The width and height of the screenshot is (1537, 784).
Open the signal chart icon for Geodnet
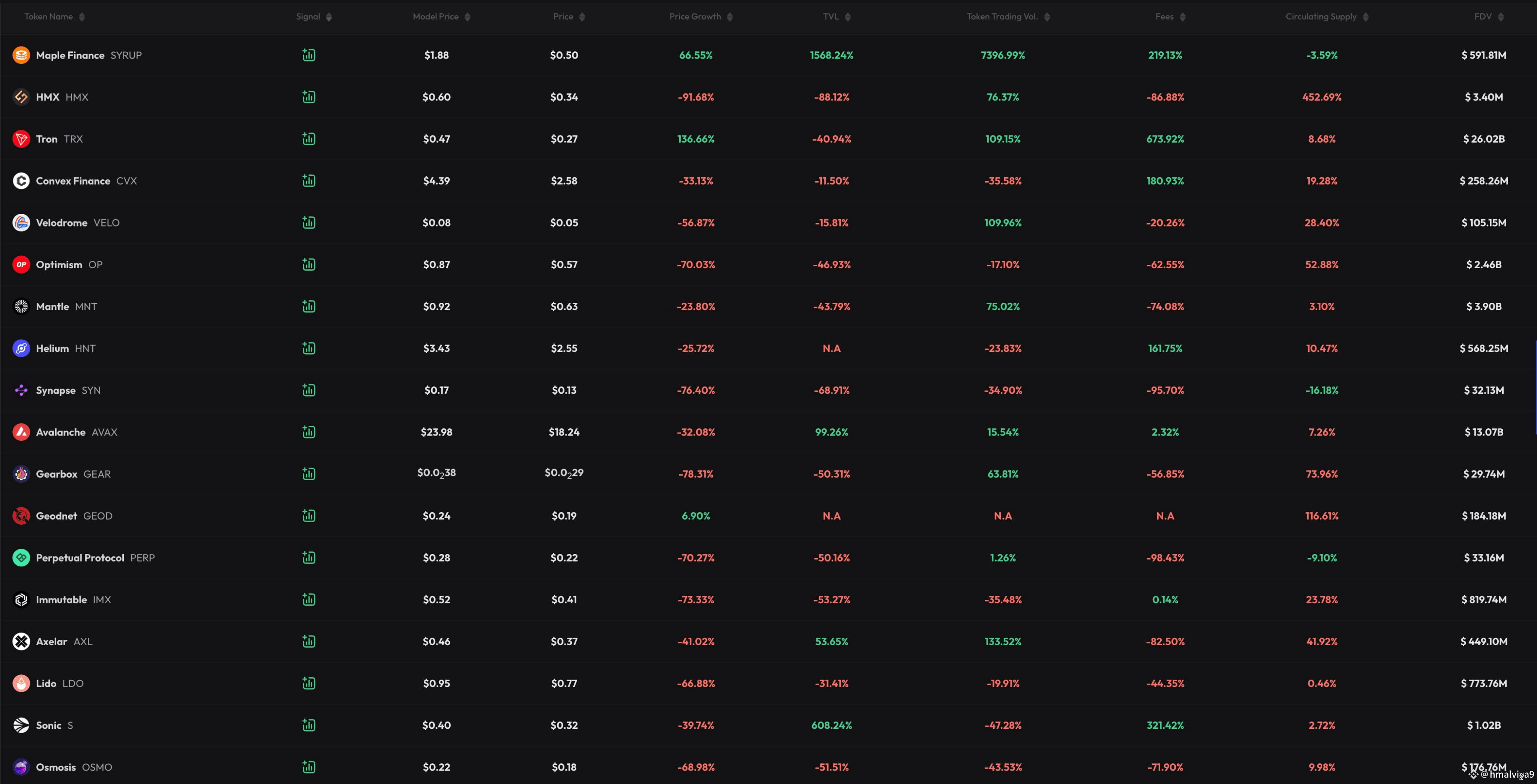308,515
